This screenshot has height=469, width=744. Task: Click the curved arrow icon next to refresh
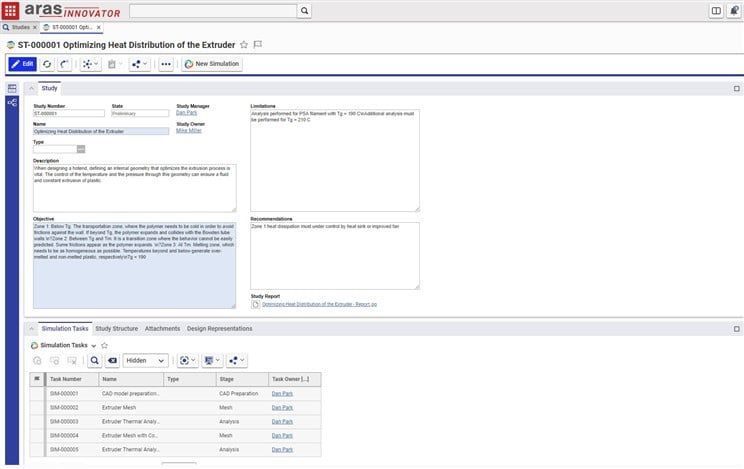65,64
